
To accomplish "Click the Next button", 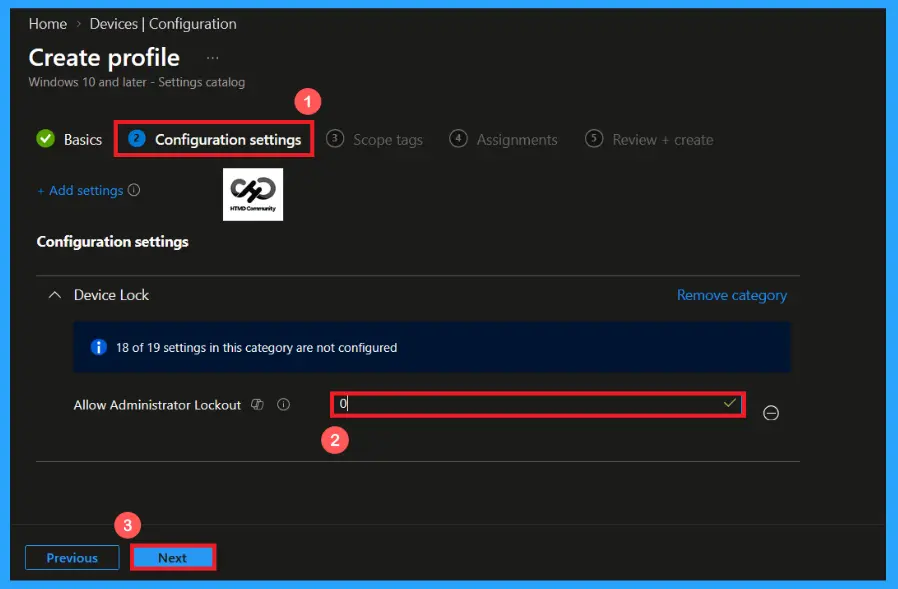I will (x=173, y=557).
